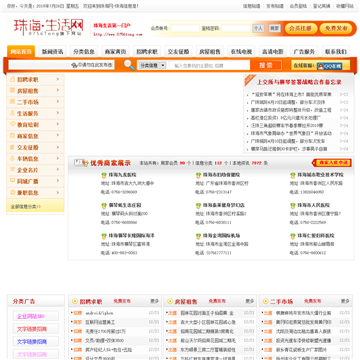Open the 全部信息分类 link in sidebar
This screenshot has height=360, width=360.
pyautogui.click(x=26, y=206)
